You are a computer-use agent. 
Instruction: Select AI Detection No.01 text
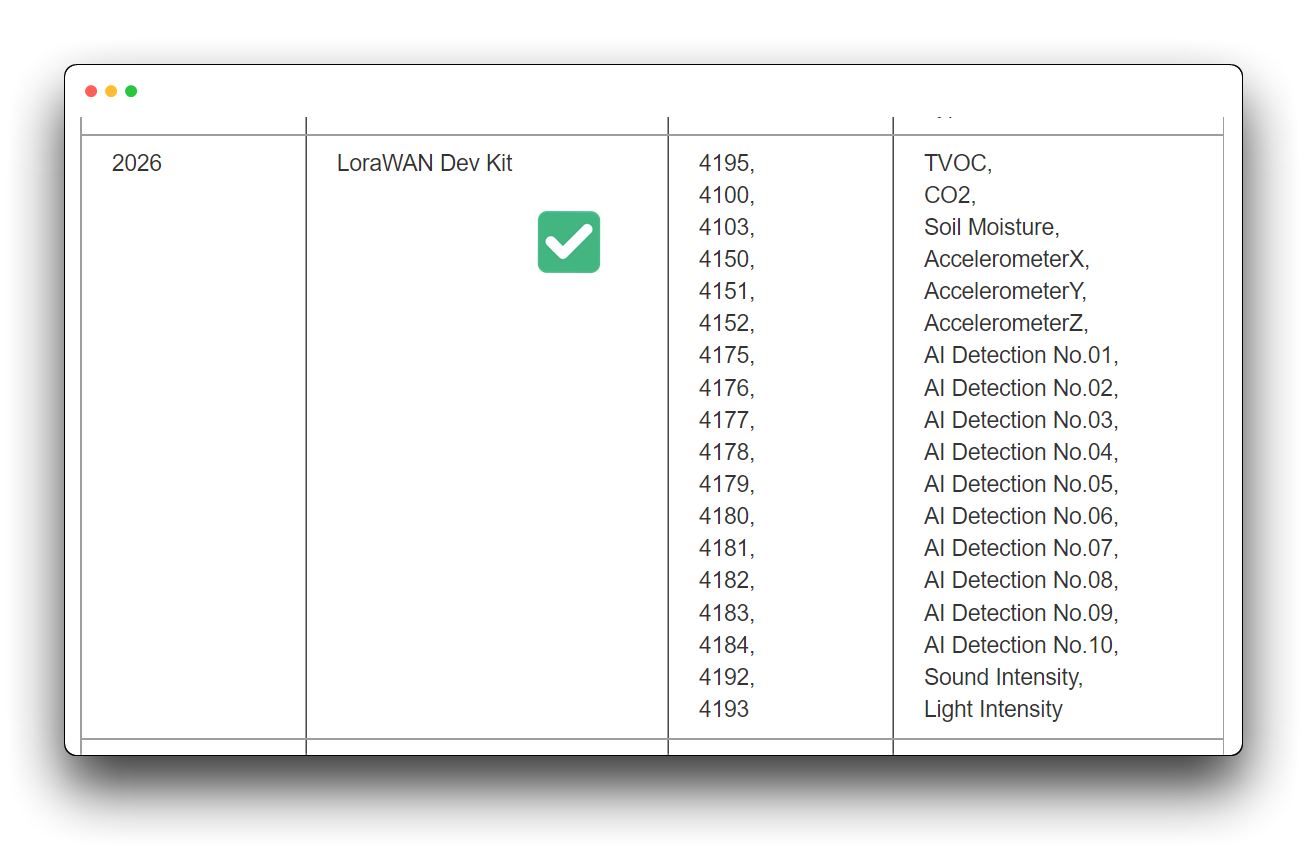(x=1018, y=355)
